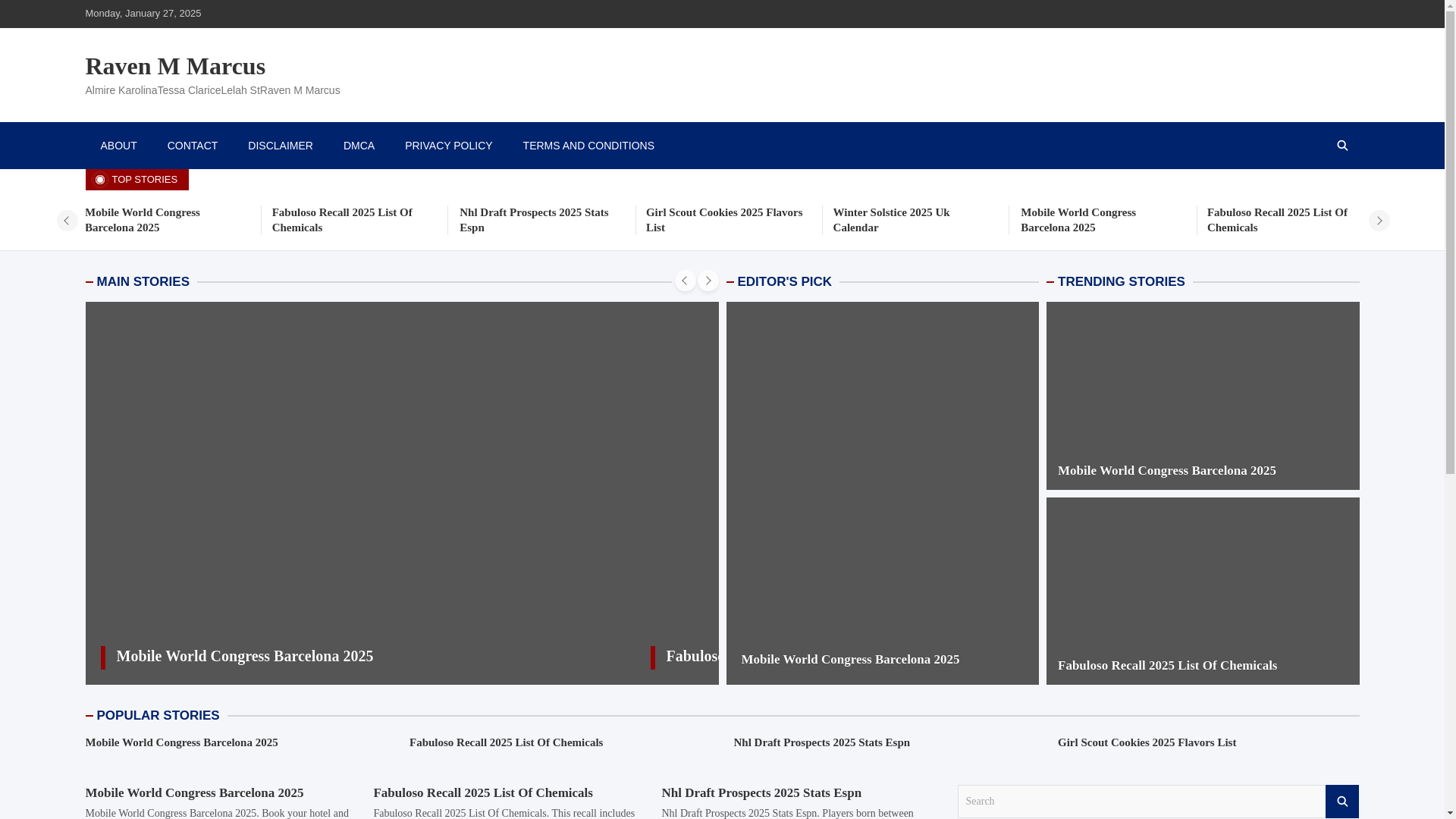The width and height of the screenshot is (1456, 819).
Task: Open second ticker Mobile World Congress Barcelona 2025 item
Action: (1078, 220)
